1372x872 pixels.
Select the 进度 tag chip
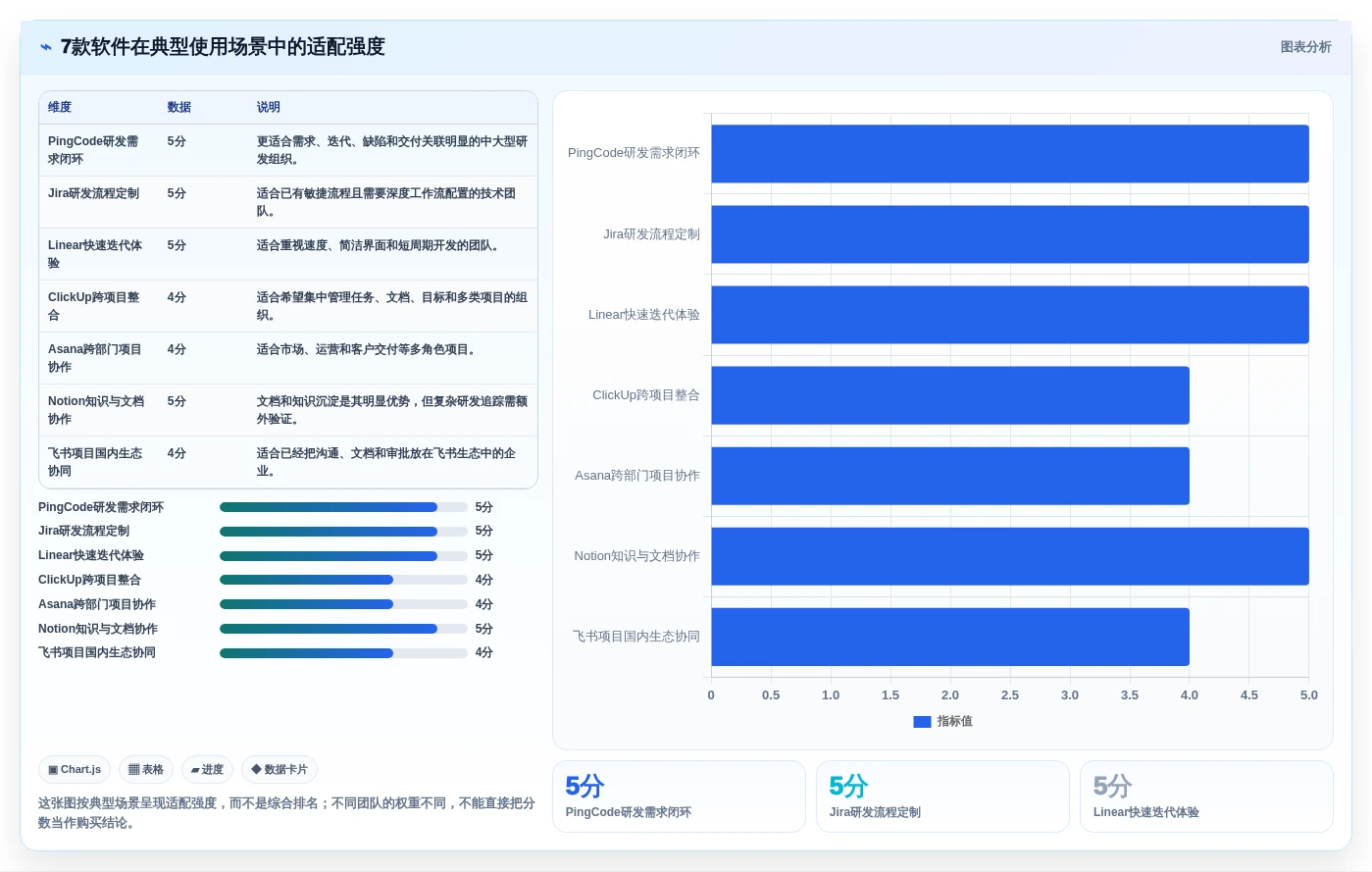[x=207, y=770]
